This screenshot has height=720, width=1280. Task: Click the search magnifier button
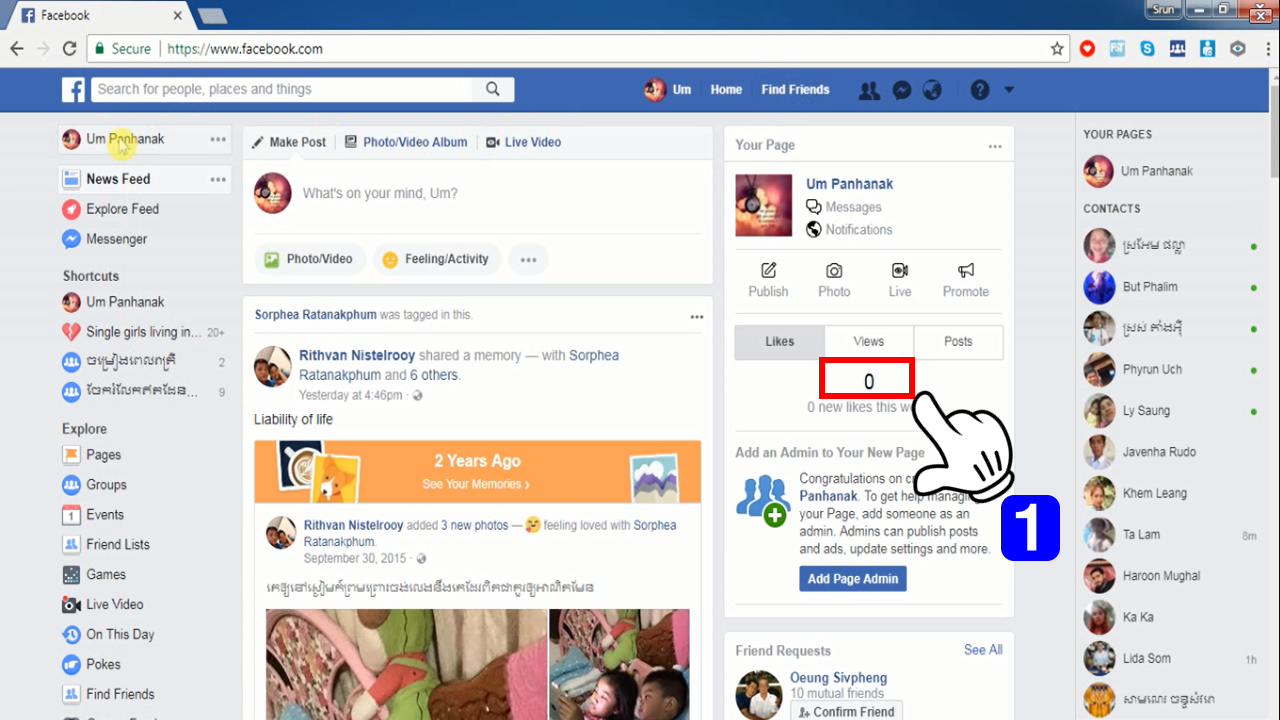tap(493, 89)
